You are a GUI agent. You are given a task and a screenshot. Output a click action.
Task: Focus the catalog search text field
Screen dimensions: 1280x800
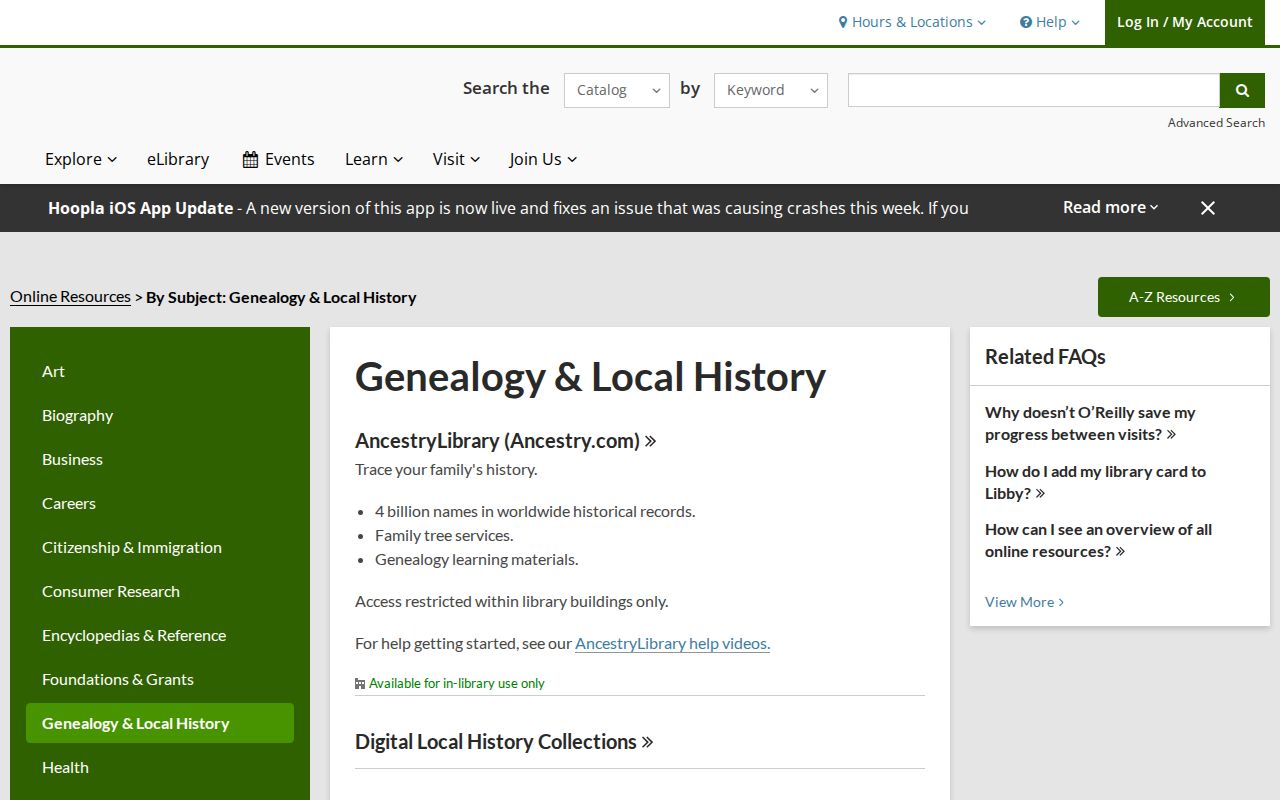[x=1033, y=90]
